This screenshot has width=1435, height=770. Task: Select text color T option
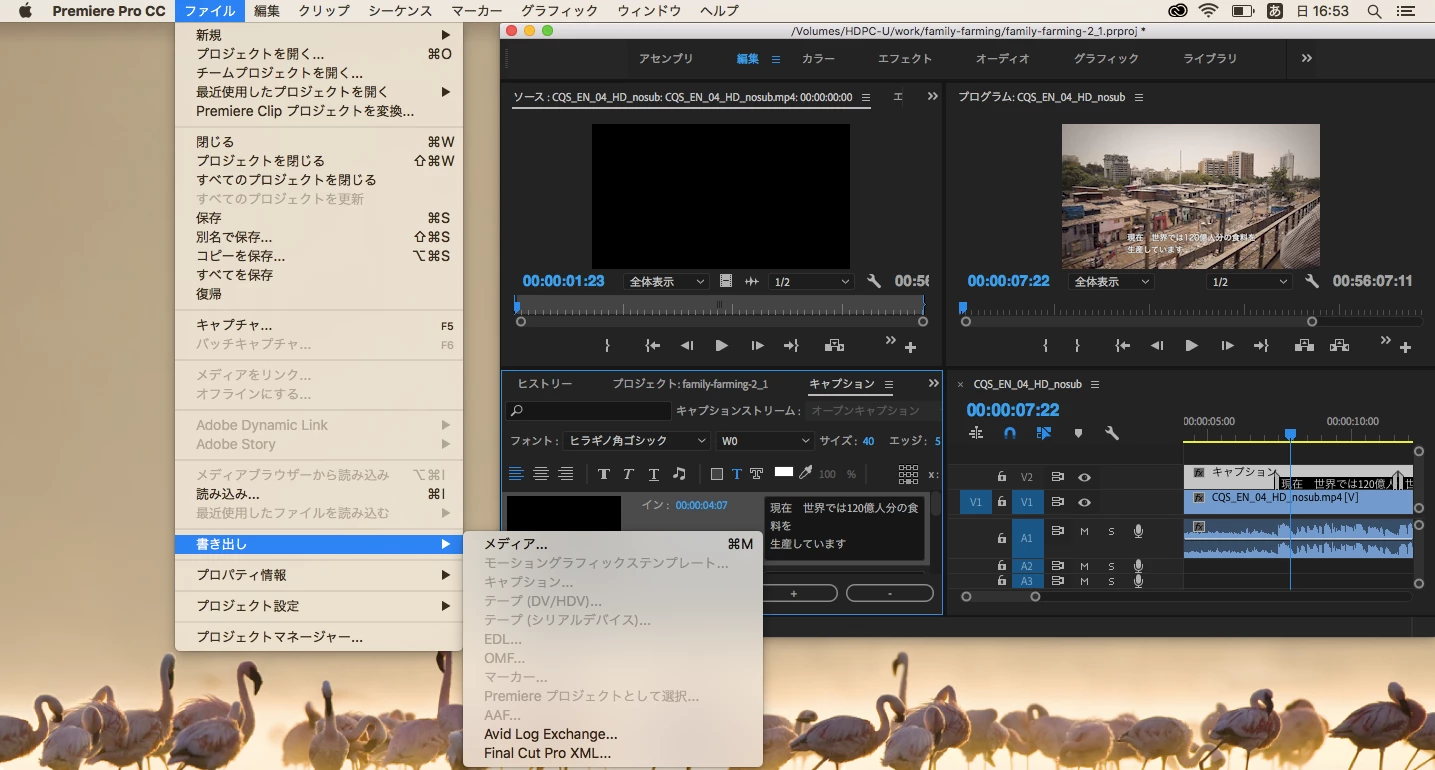pyautogui.click(x=737, y=474)
